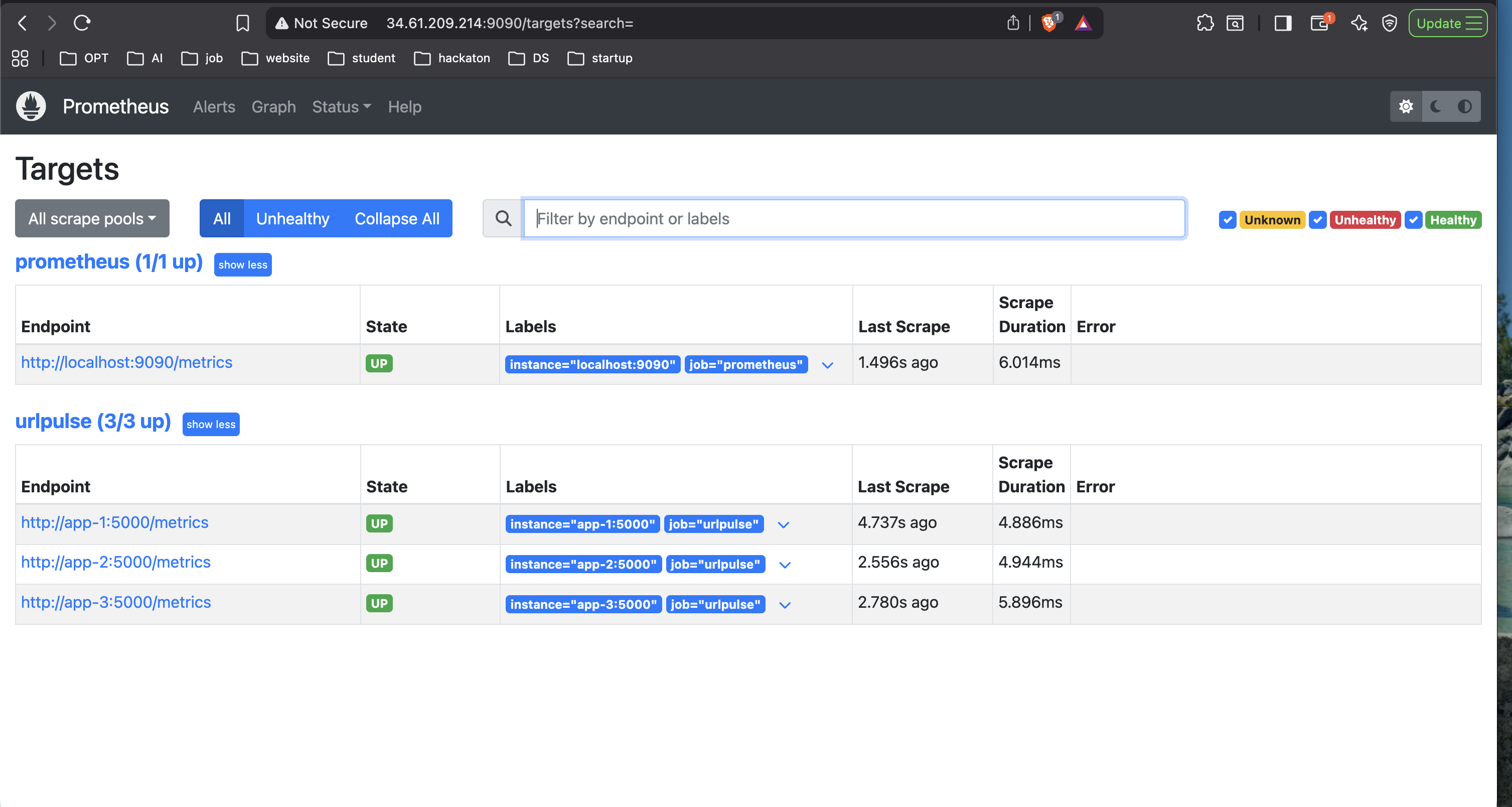Open http://app-3:5000/metrics endpoint link
Image resolution: width=1512 pixels, height=807 pixels.
pyautogui.click(x=115, y=602)
